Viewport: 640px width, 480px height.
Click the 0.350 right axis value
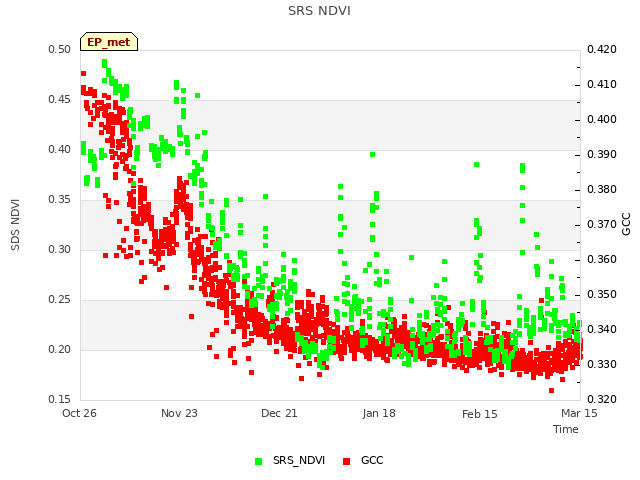602,294
